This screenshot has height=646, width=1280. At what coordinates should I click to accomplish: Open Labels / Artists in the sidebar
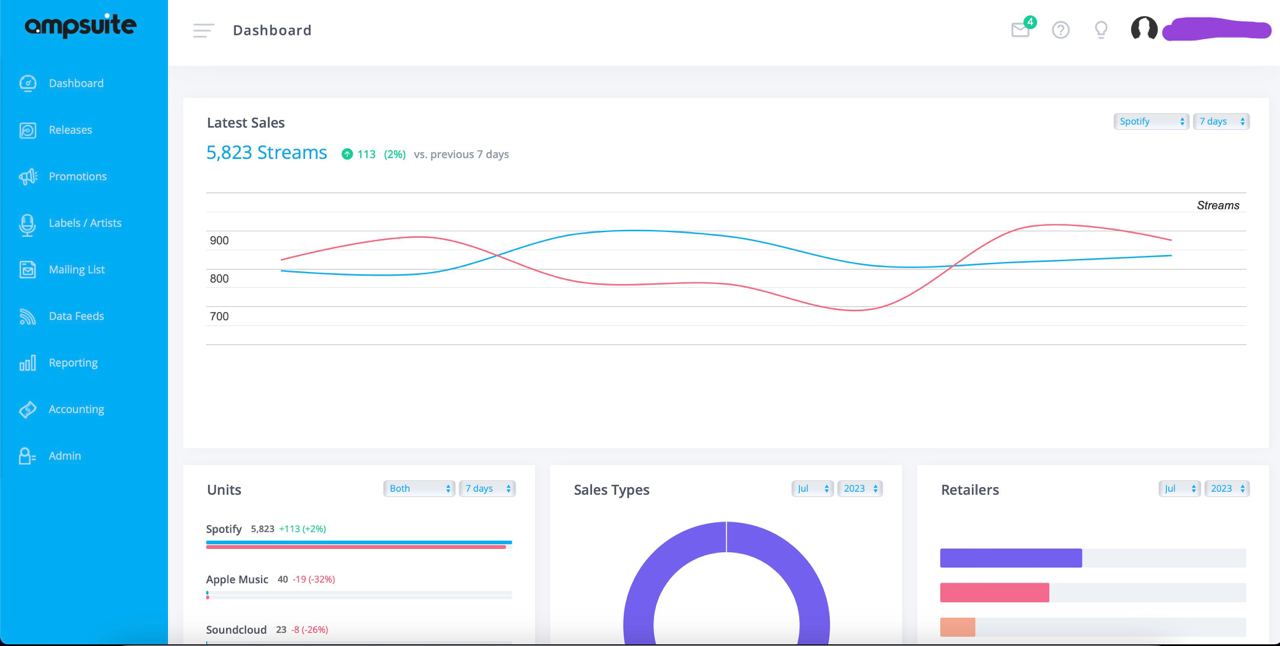(x=85, y=223)
